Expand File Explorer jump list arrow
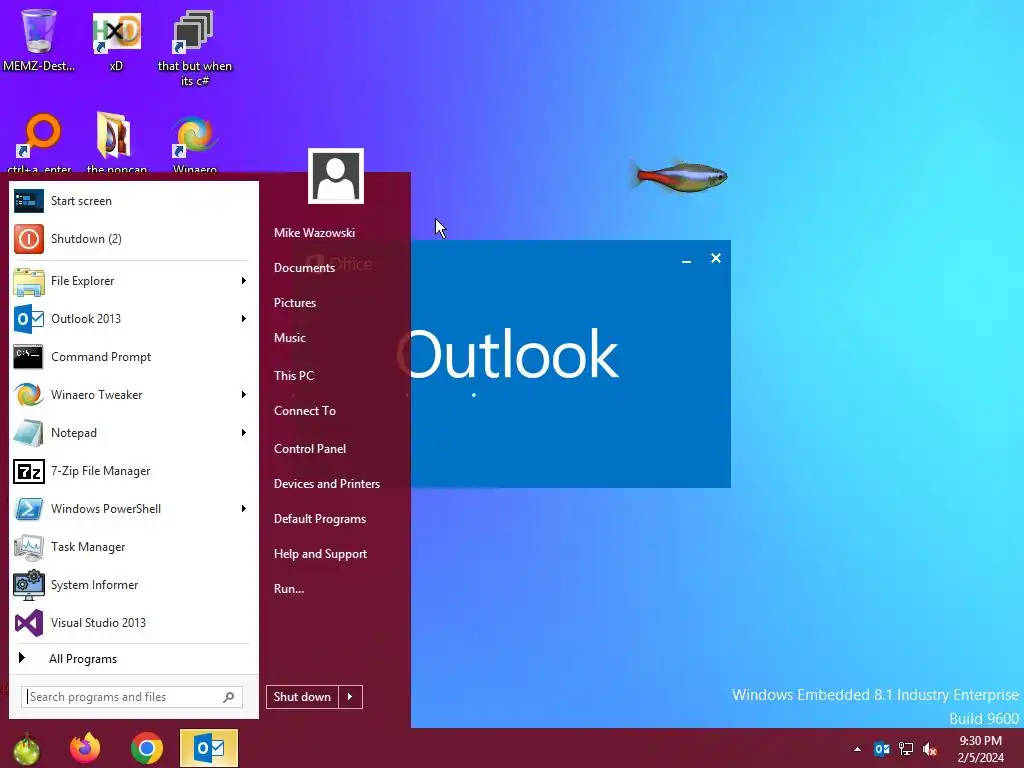The width and height of the screenshot is (1024, 768). [x=244, y=281]
